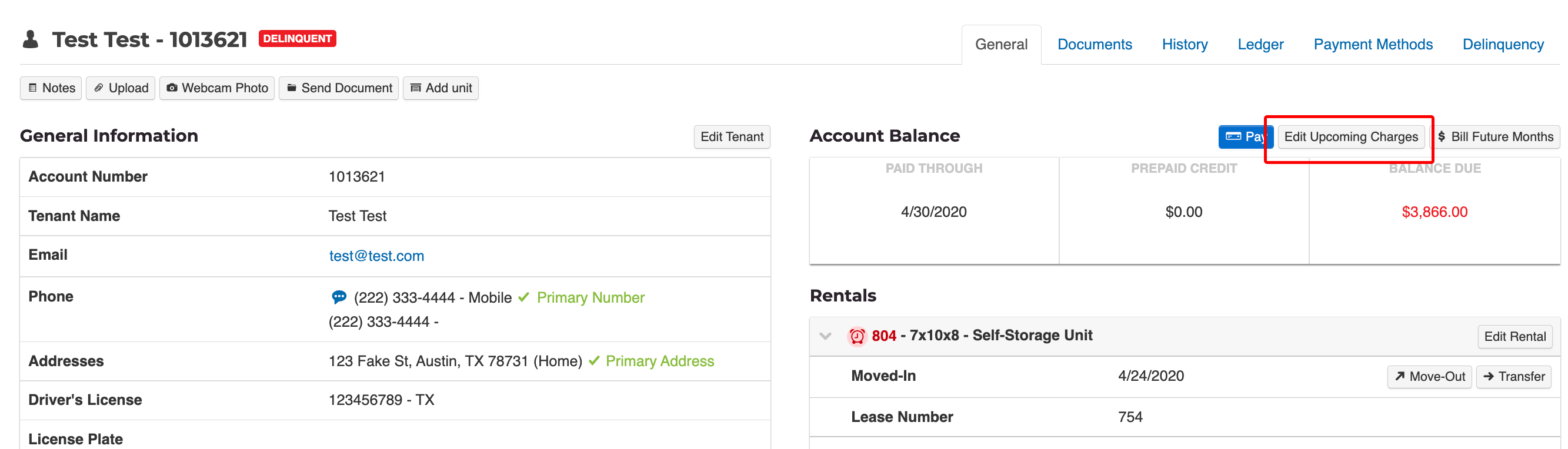Go to the Ledger tab

click(x=1260, y=45)
